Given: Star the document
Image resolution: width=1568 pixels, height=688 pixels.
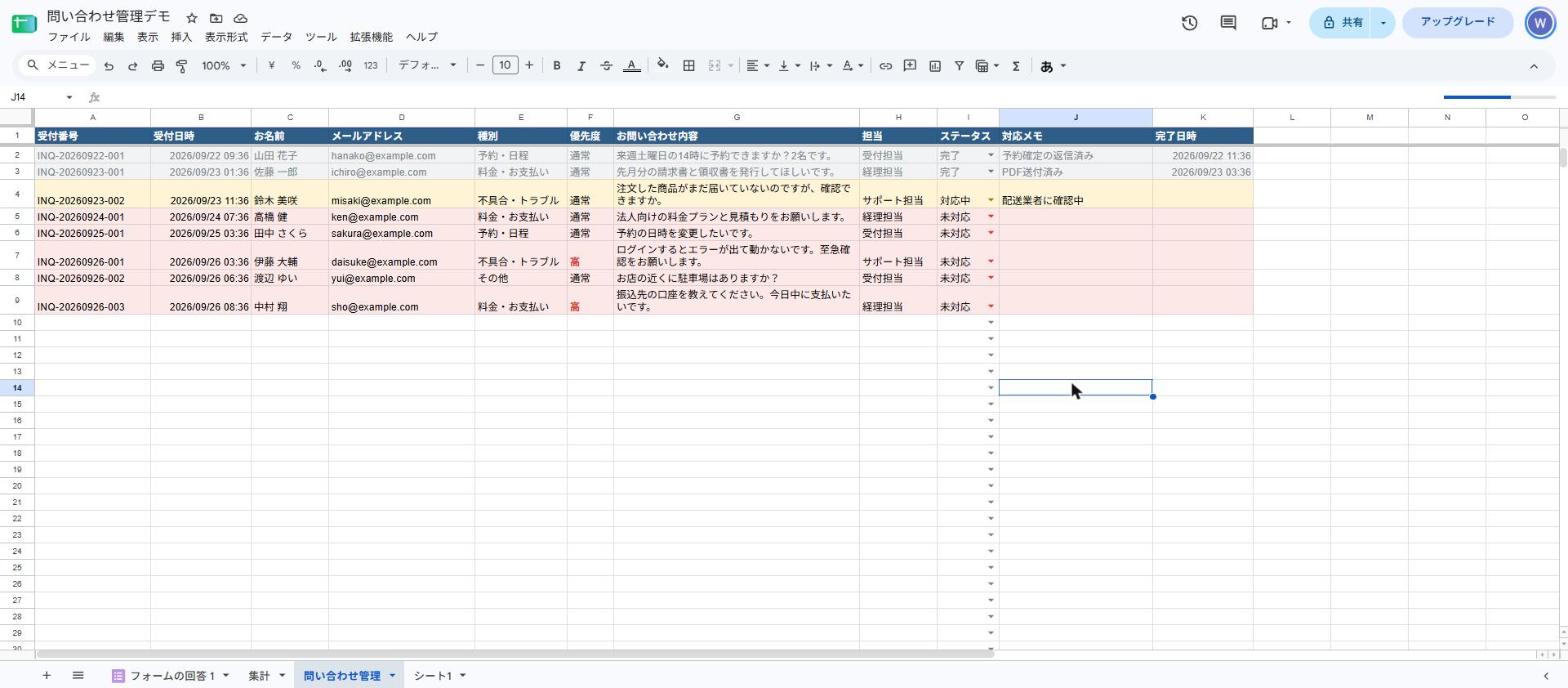Looking at the screenshot, I should click(x=191, y=18).
